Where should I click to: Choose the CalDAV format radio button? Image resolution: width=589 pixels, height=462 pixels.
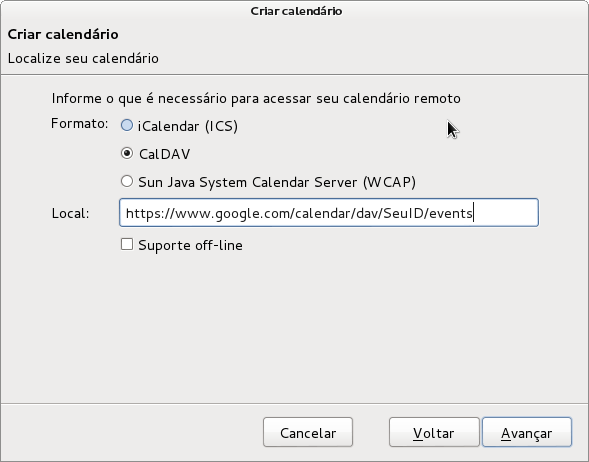(127, 153)
